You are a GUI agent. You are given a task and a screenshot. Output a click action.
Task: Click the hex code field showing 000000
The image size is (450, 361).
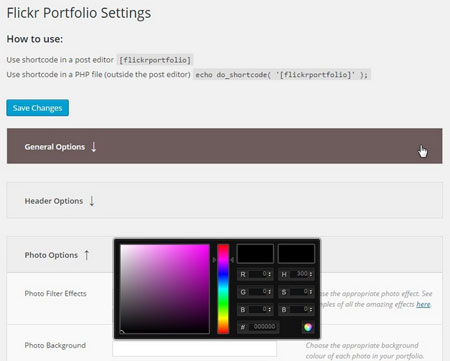(258, 327)
